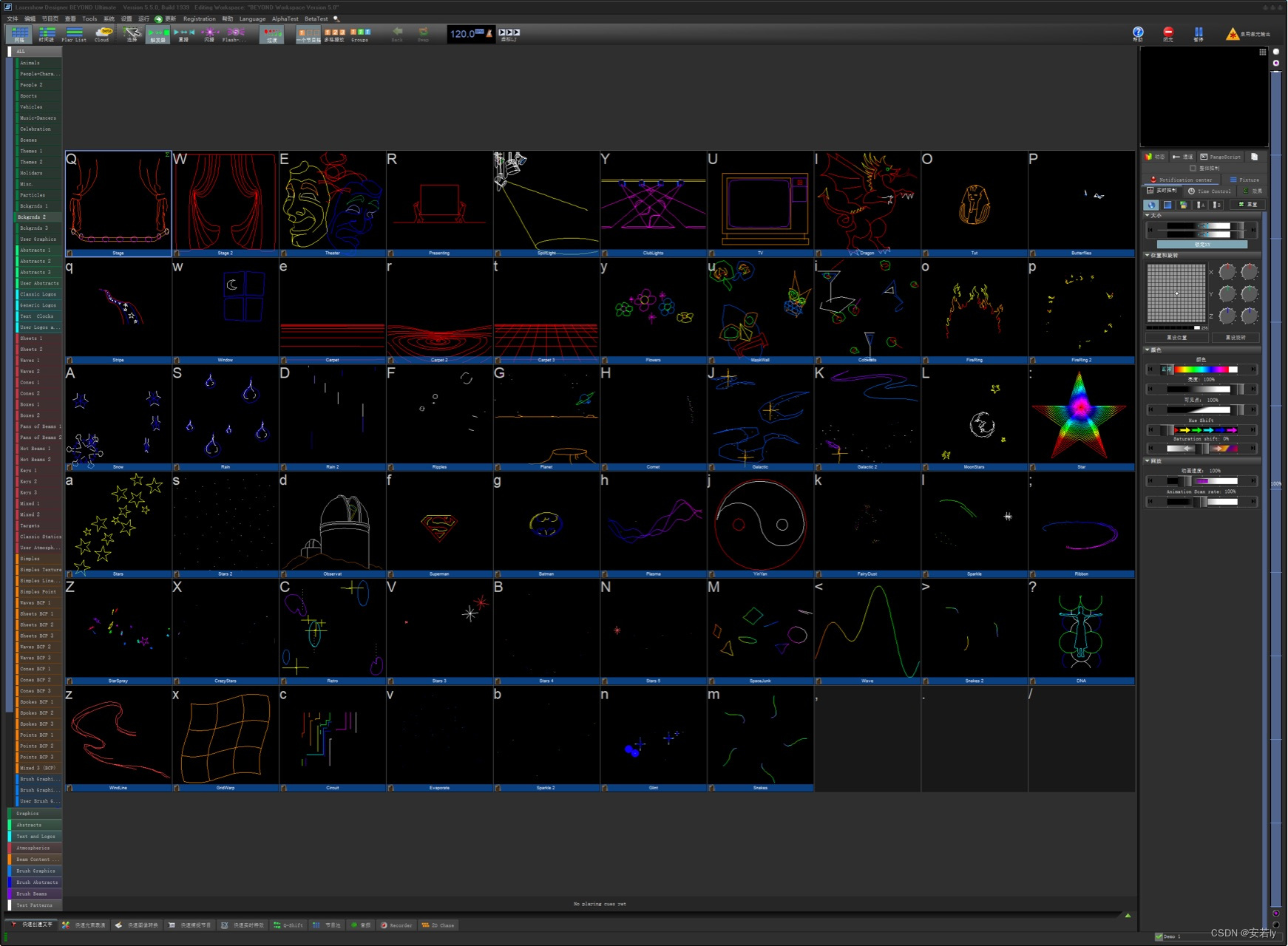This screenshot has width=1288, height=946.
Task: Expand the Test Patterns category group
Action: [x=35, y=905]
